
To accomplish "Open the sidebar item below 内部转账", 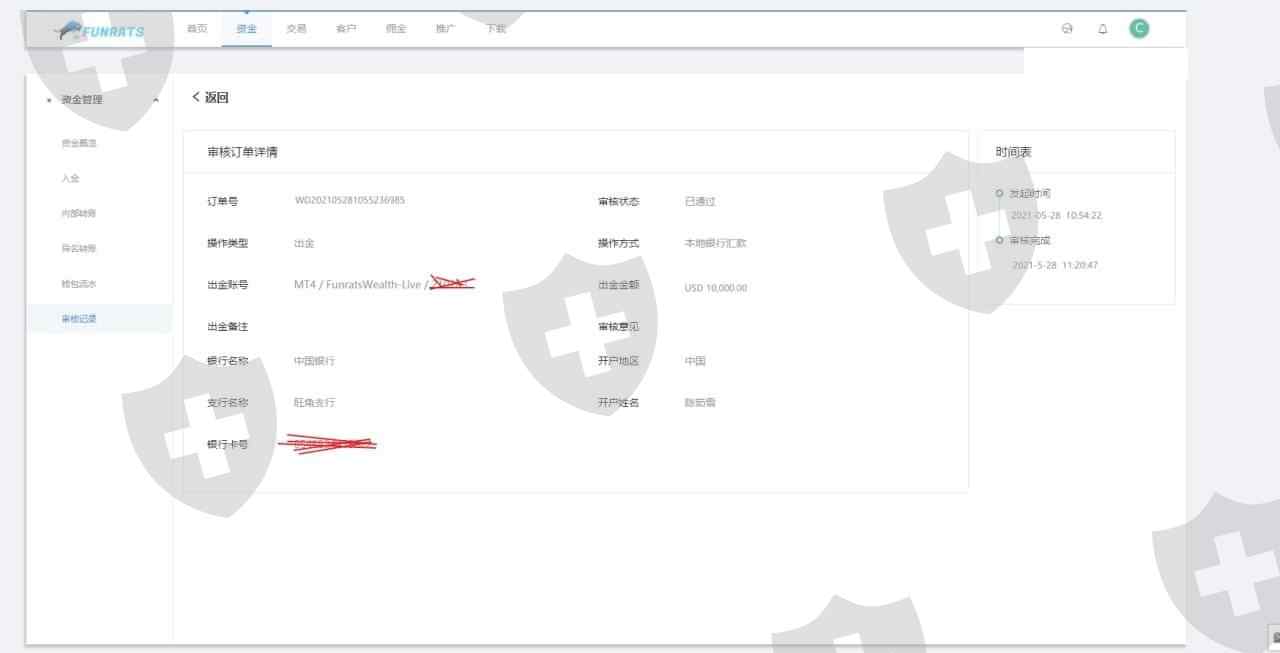I will coord(79,248).
